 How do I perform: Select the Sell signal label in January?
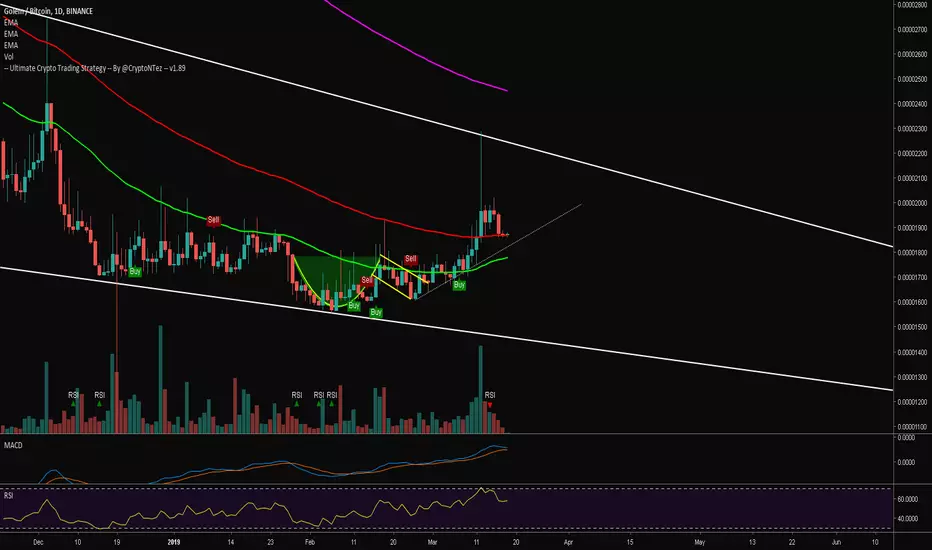coord(213,220)
